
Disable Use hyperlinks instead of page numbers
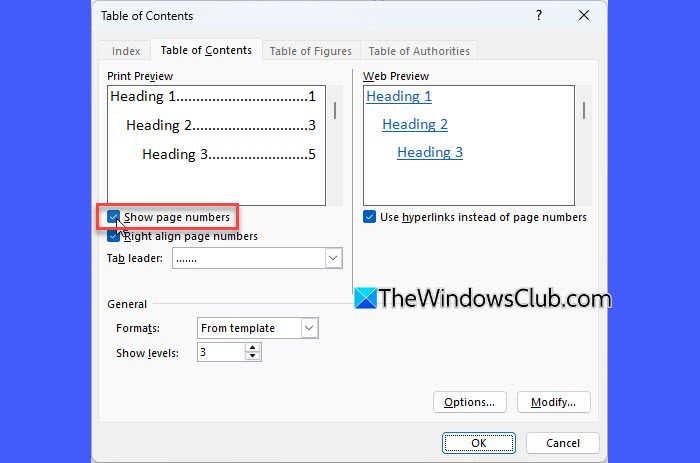point(370,217)
